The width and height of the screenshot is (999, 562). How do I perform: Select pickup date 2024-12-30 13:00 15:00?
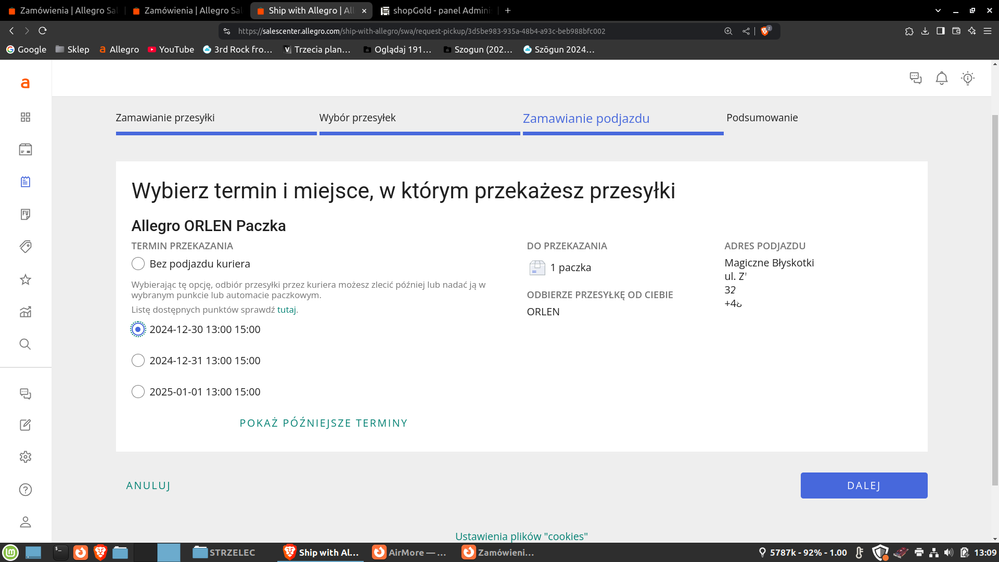click(x=138, y=329)
